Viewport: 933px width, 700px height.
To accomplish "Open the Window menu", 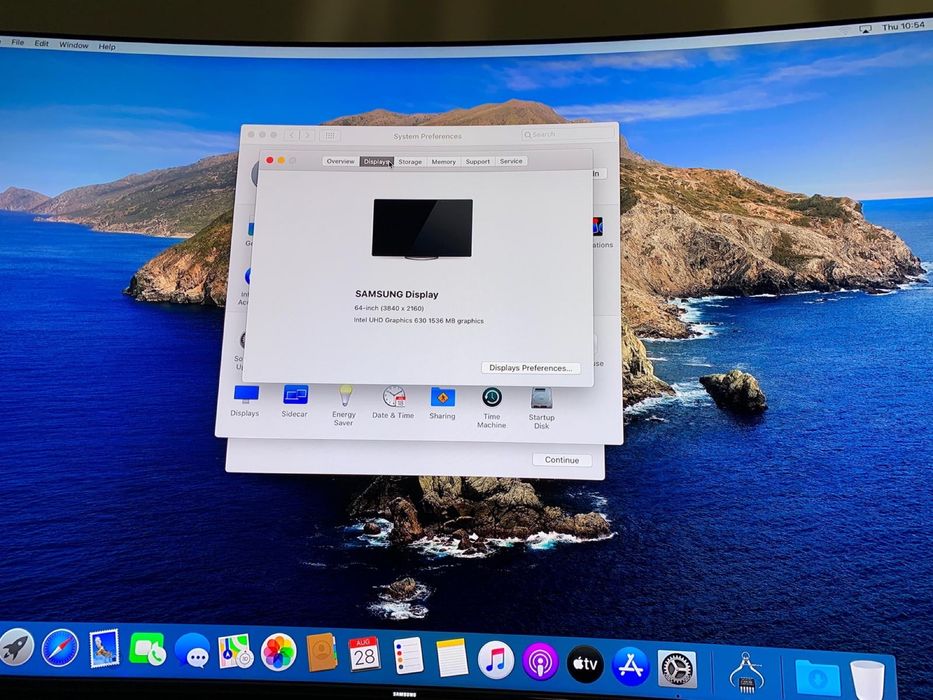I will click(x=73, y=45).
